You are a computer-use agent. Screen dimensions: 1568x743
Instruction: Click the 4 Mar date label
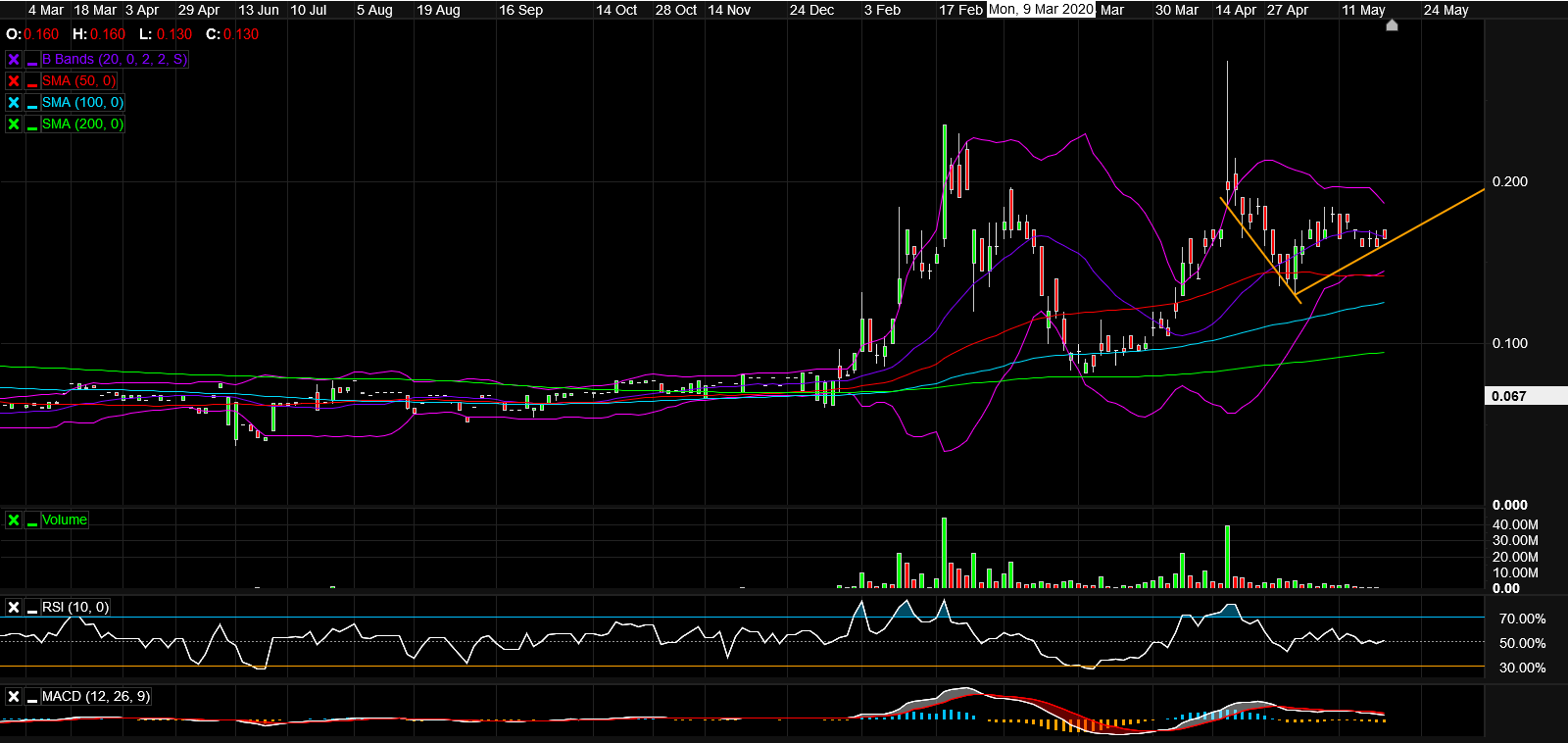coord(46,10)
